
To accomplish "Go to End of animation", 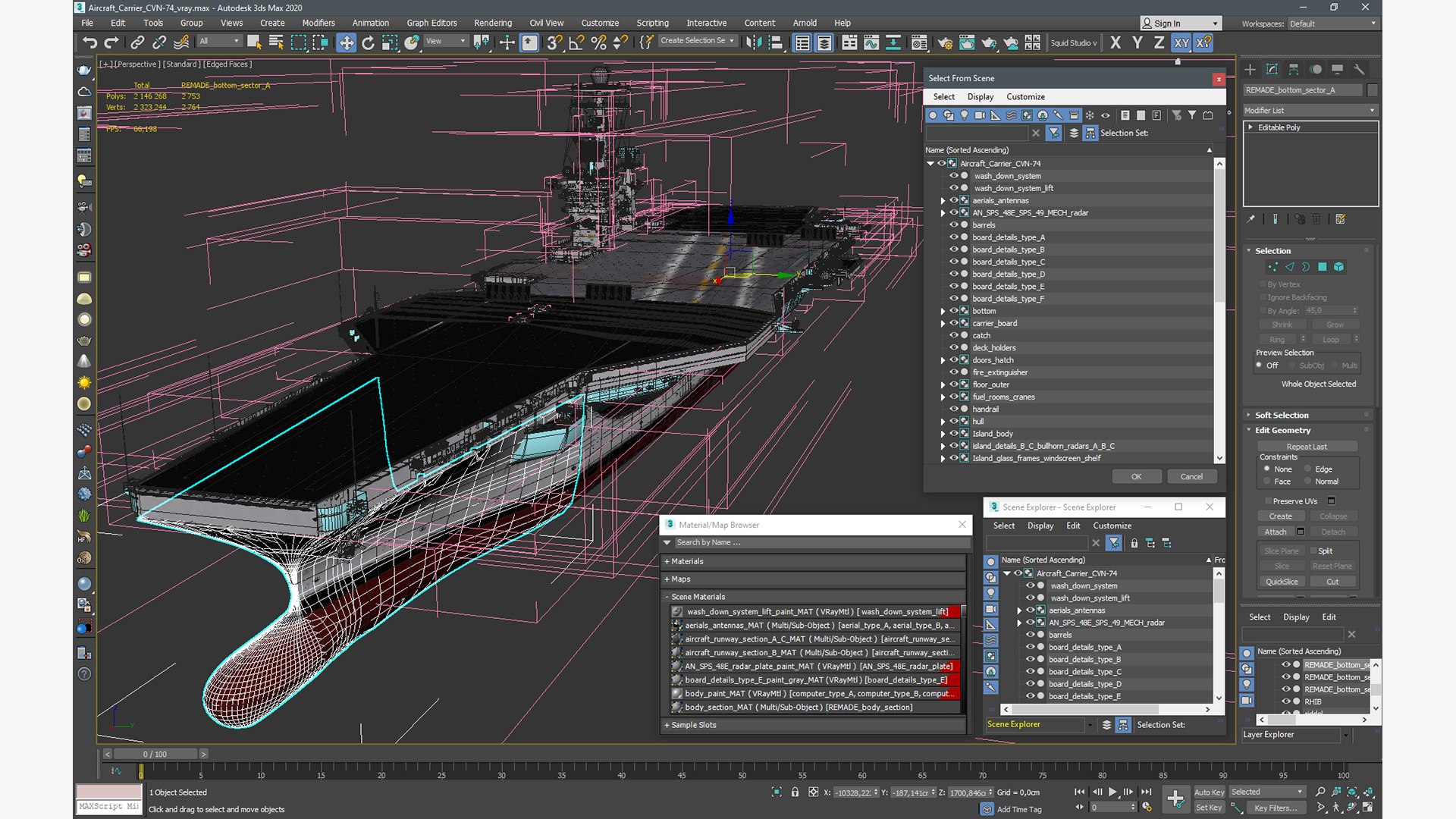I will click(1146, 792).
